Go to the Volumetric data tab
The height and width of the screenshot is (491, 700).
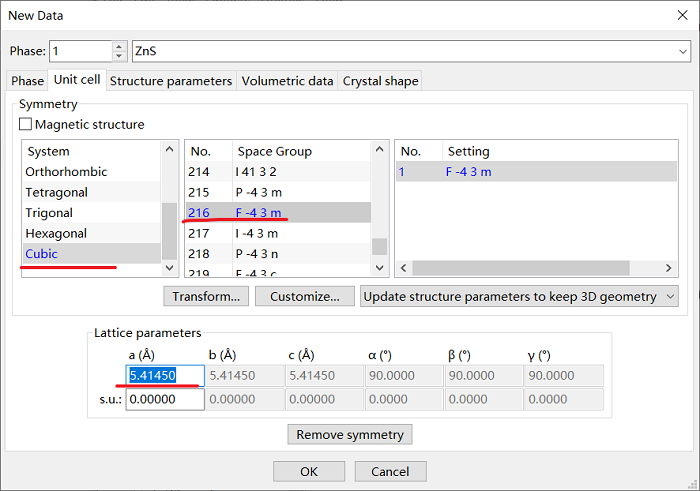tap(287, 81)
